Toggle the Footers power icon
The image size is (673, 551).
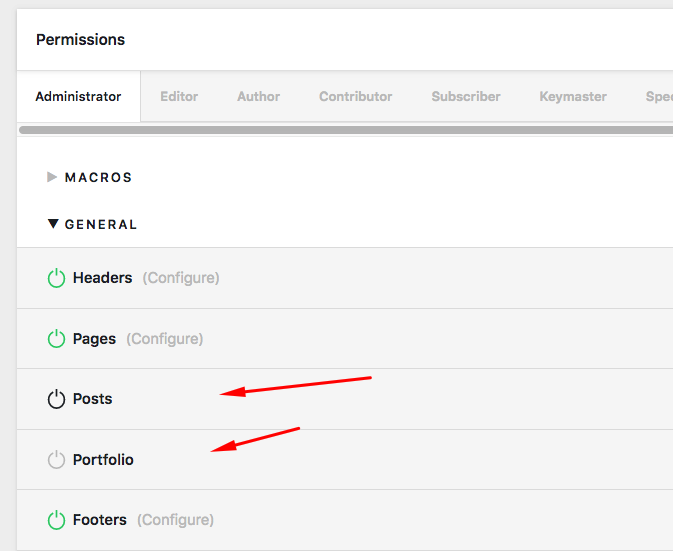(x=56, y=520)
